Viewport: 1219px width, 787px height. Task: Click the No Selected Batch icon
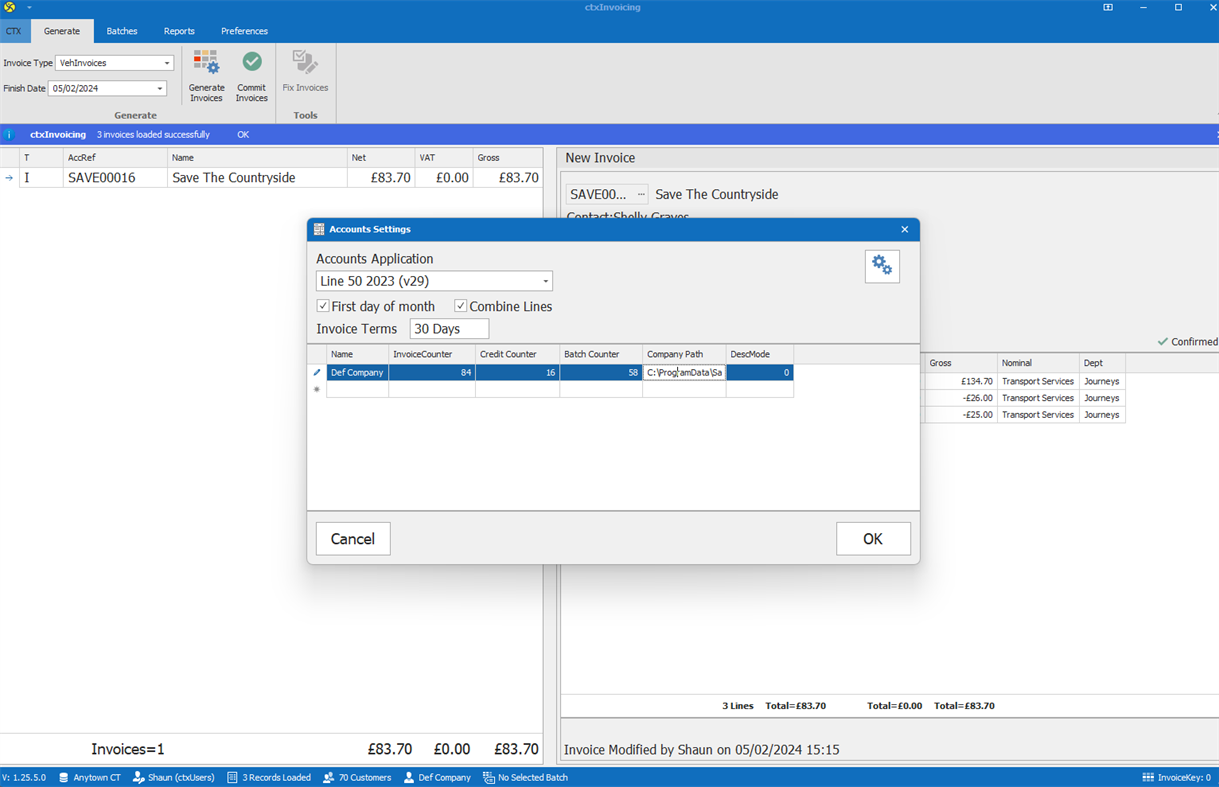click(x=487, y=777)
